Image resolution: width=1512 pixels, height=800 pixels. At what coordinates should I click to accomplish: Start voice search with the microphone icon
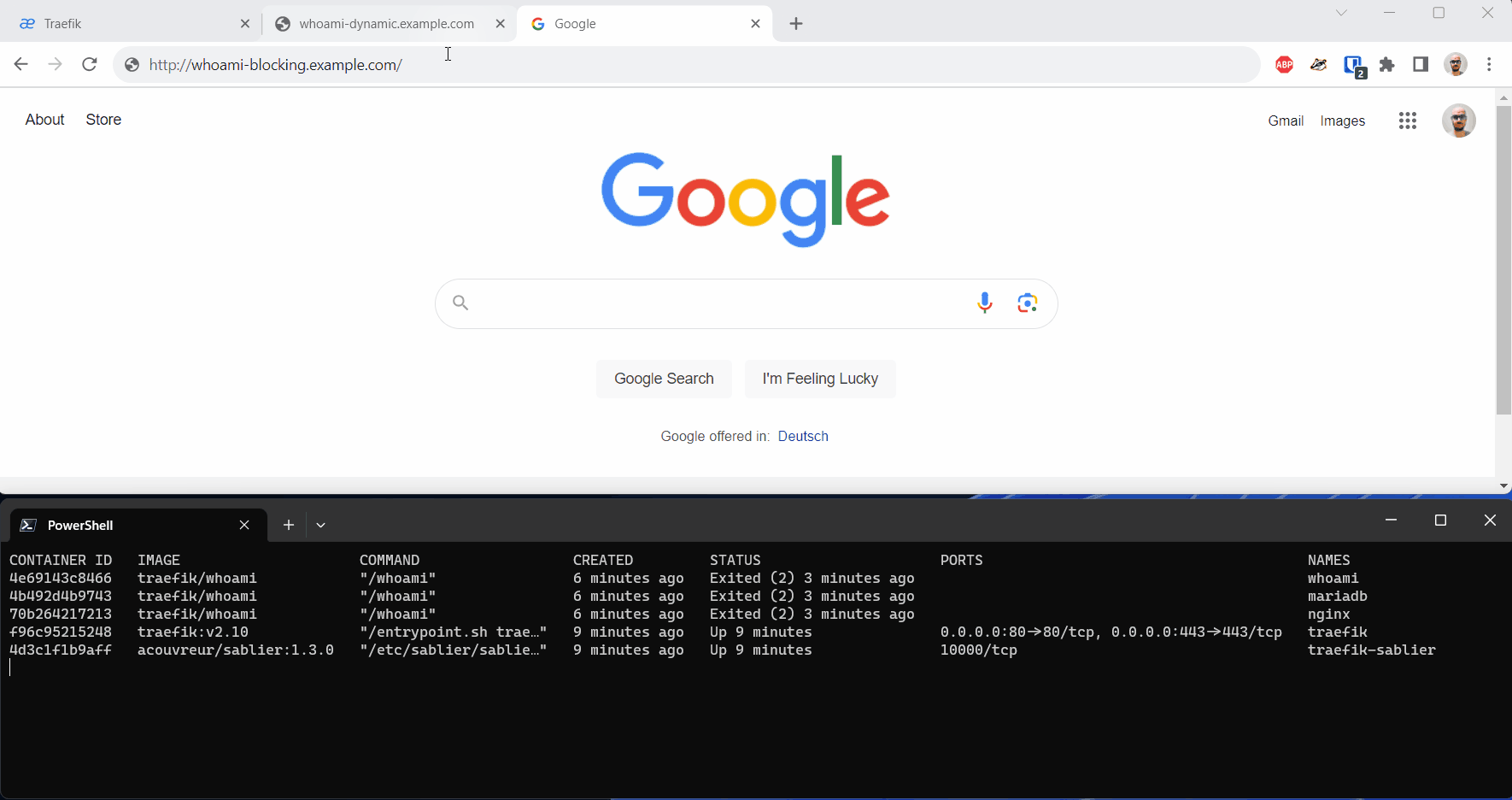(x=985, y=303)
